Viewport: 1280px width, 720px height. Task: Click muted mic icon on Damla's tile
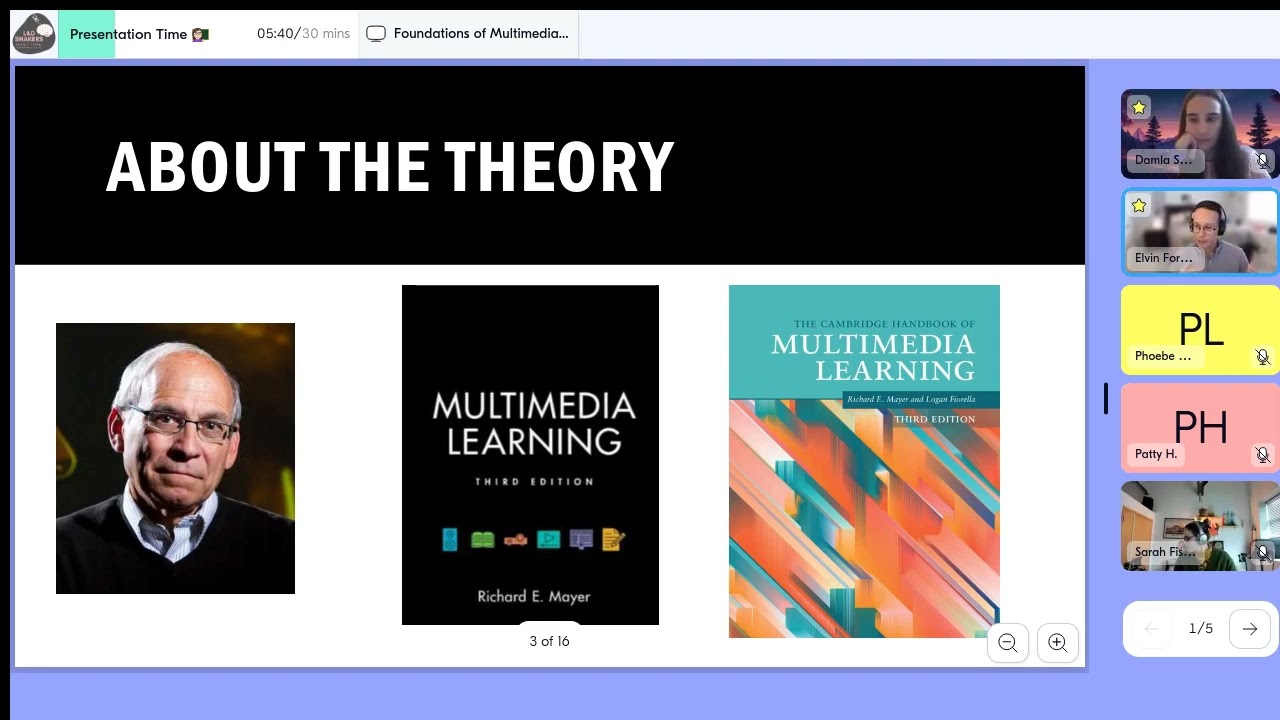1262,160
